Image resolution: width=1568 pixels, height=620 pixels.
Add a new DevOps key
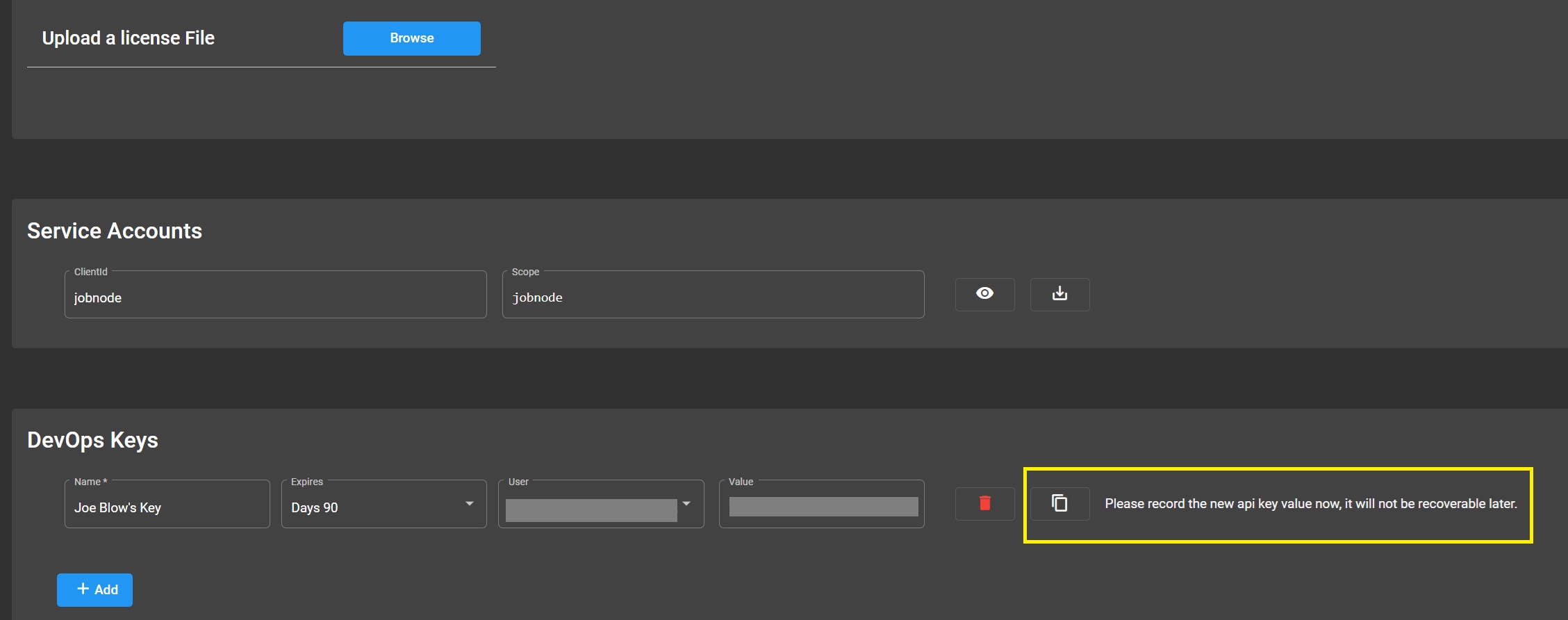point(95,589)
